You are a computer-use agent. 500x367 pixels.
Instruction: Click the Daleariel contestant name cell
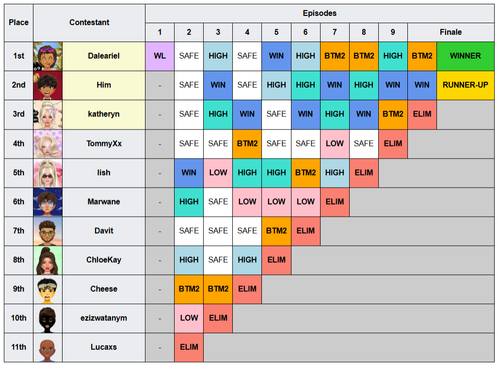[x=104, y=56]
